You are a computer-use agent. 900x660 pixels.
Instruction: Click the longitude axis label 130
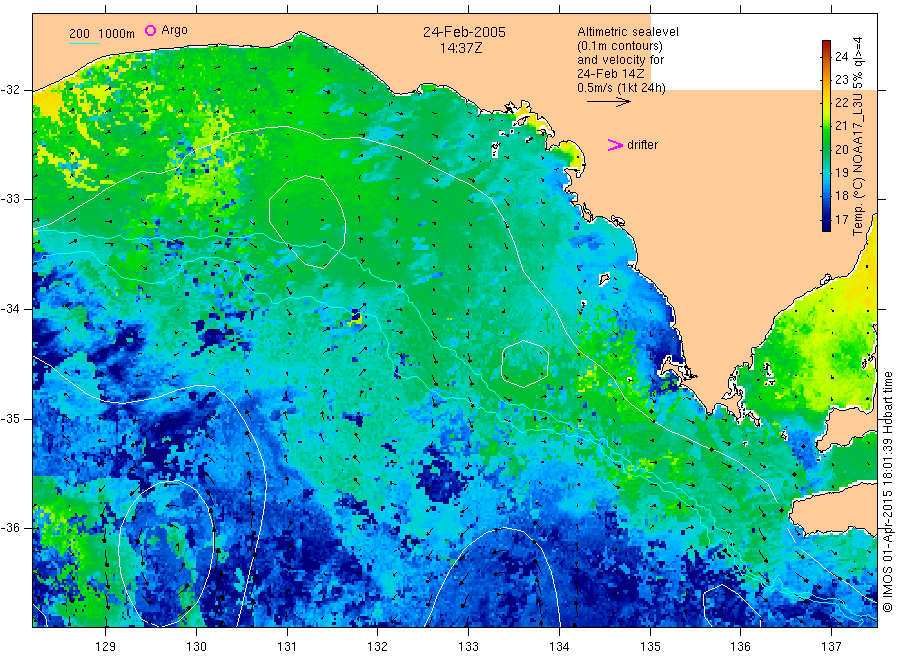click(196, 647)
